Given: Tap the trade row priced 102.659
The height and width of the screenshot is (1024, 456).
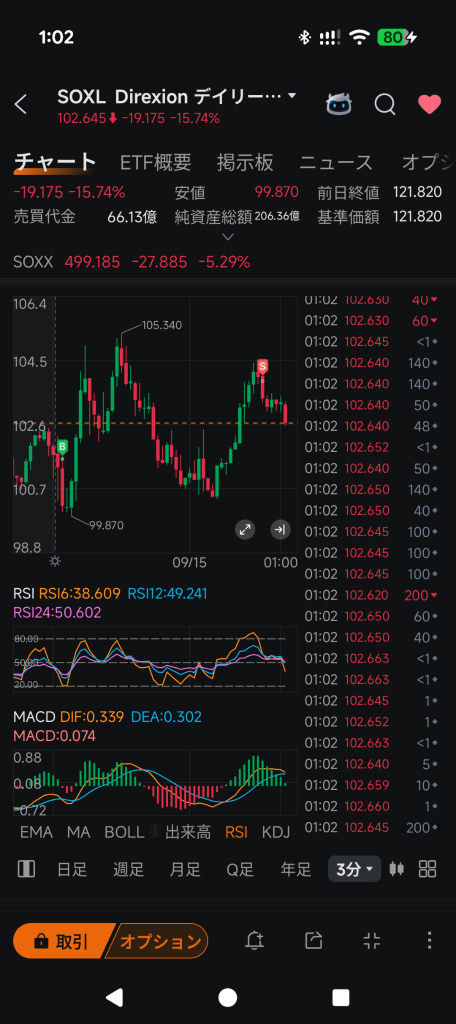Looking at the screenshot, I should [x=372, y=785].
